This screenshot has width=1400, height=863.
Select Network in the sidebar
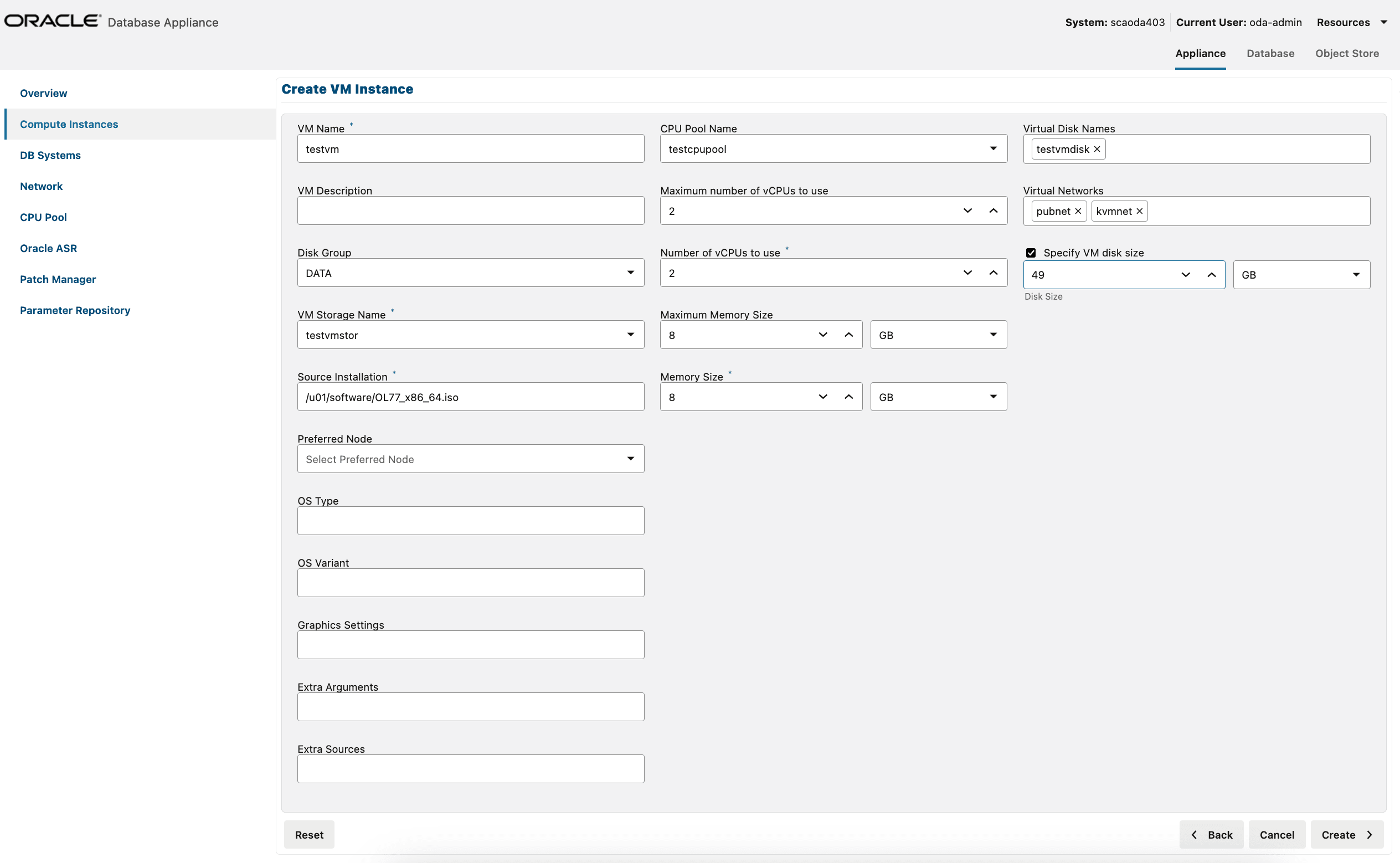[x=41, y=186]
